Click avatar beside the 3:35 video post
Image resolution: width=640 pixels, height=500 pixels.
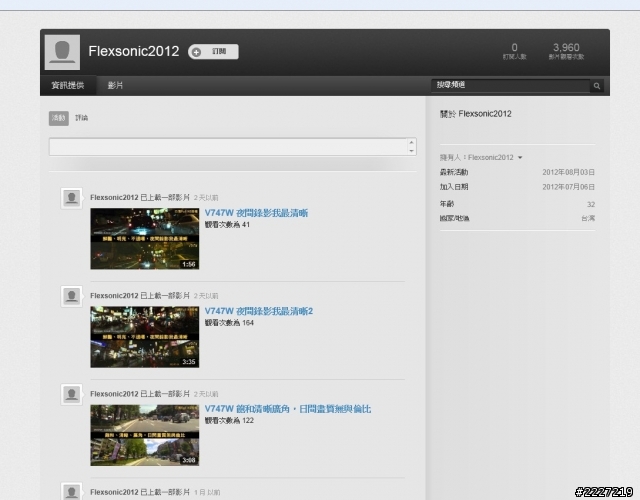point(72,297)
